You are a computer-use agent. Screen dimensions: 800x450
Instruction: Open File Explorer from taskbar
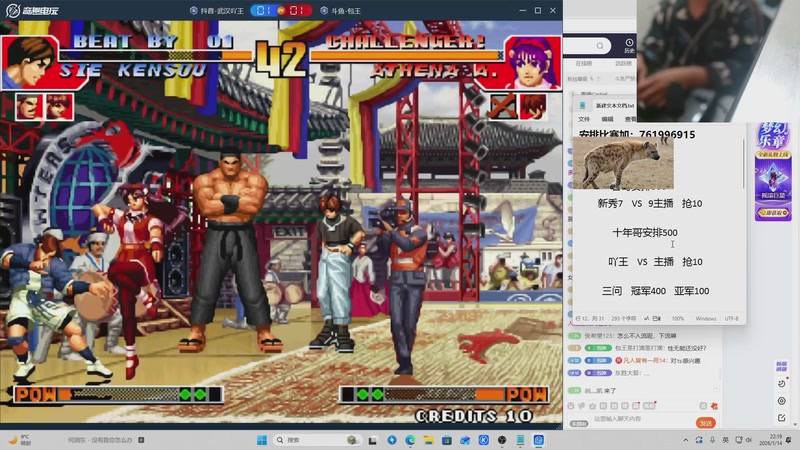(x=429, y=440)
